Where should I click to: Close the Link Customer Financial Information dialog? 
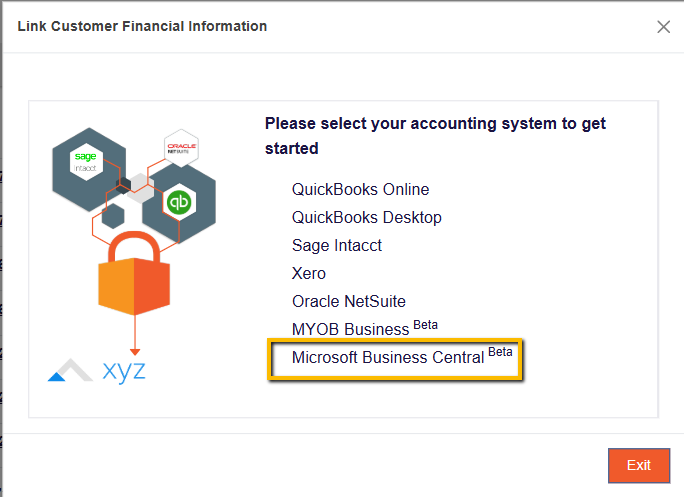(x=663, y=27)
